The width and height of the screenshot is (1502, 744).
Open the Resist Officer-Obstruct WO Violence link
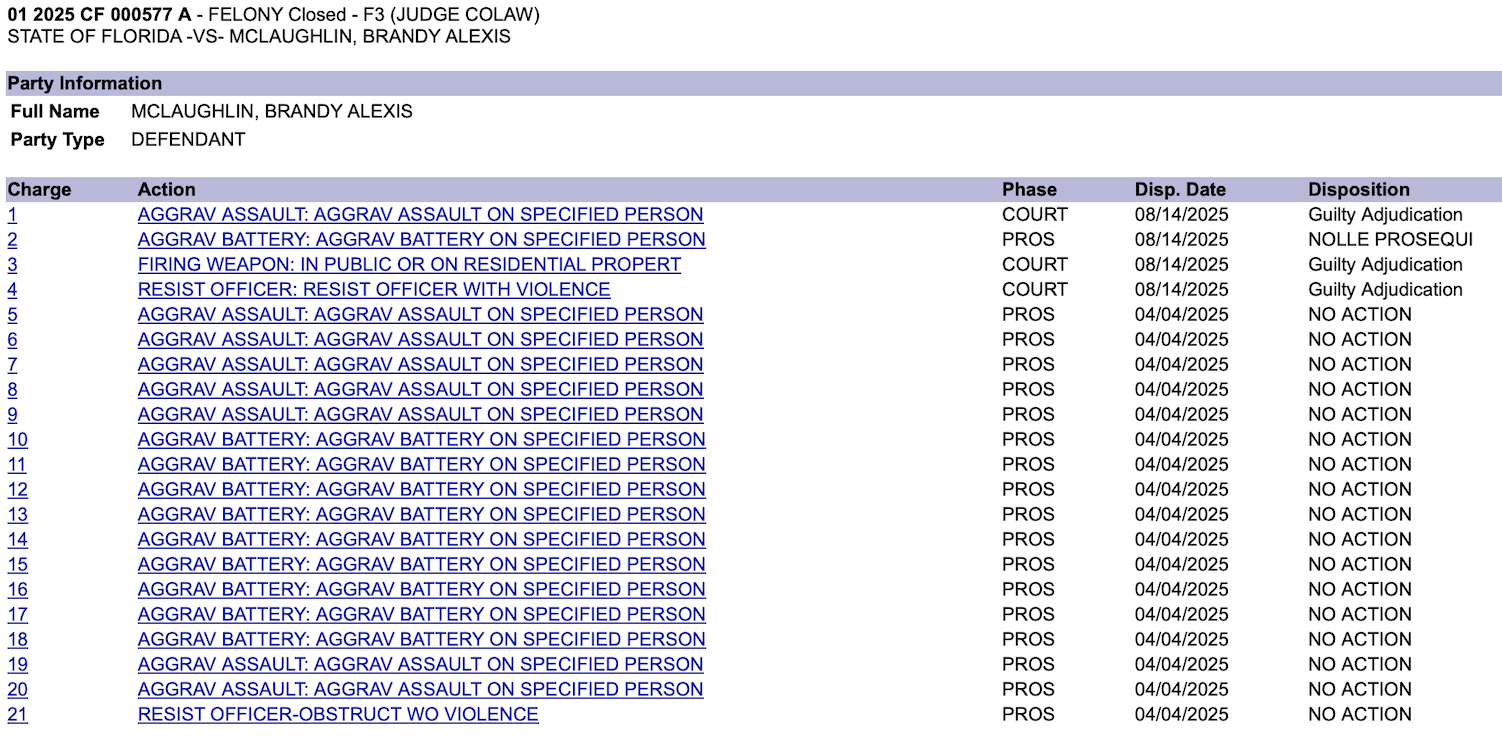pyautogui.click(x=338, y=715)
